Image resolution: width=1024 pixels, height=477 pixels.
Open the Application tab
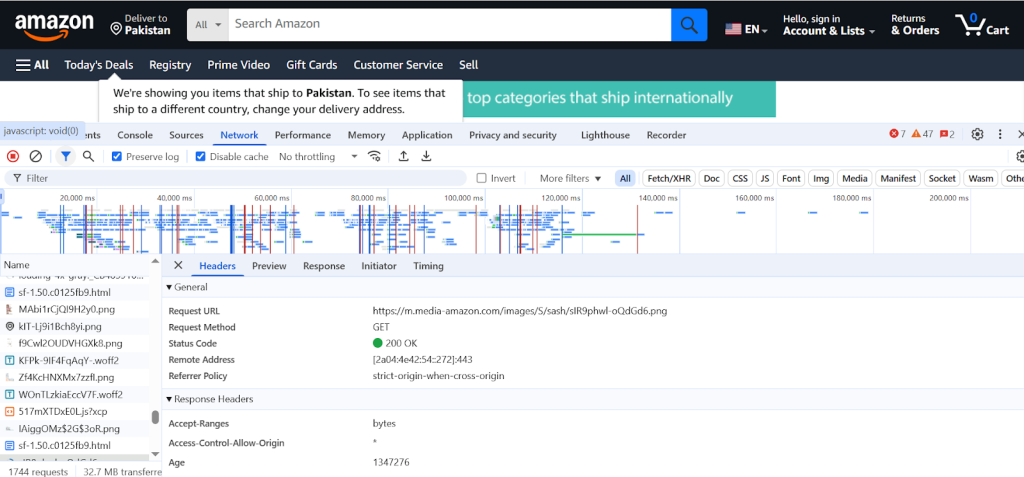pos(427,135)
